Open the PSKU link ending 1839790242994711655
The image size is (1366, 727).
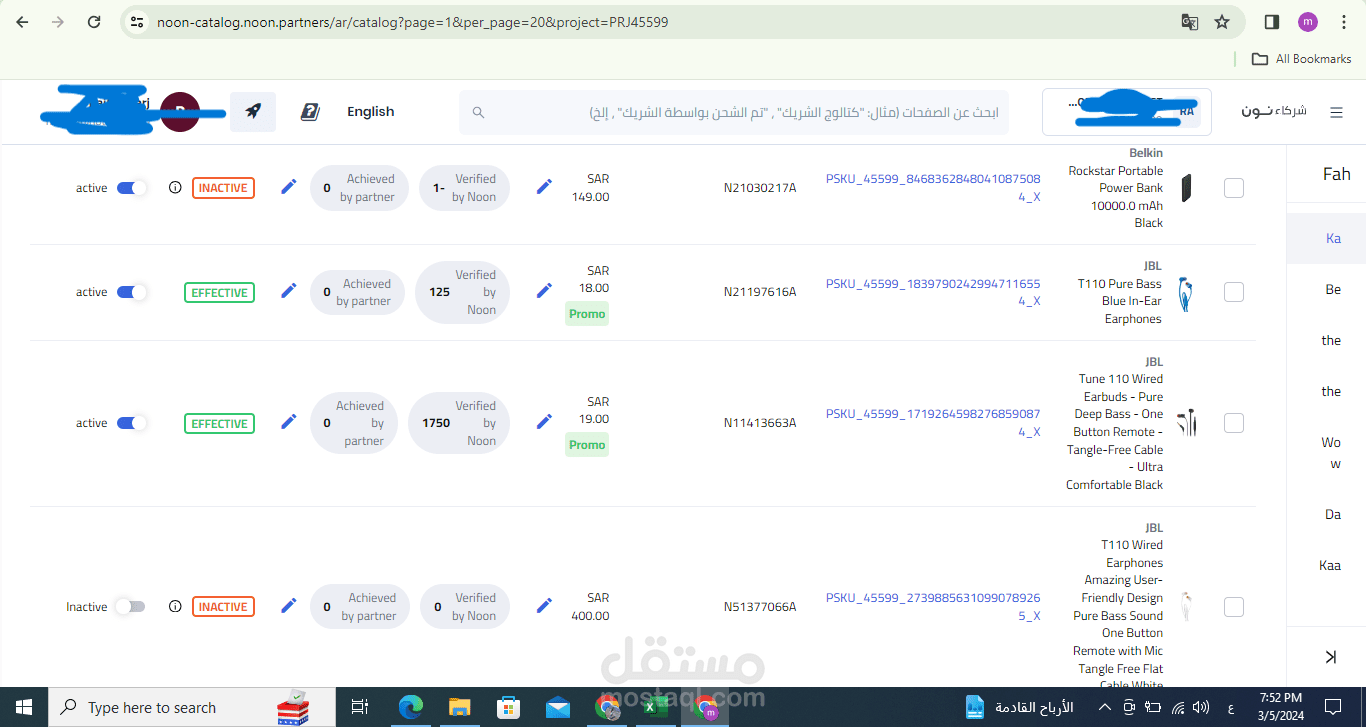point(933,292)
